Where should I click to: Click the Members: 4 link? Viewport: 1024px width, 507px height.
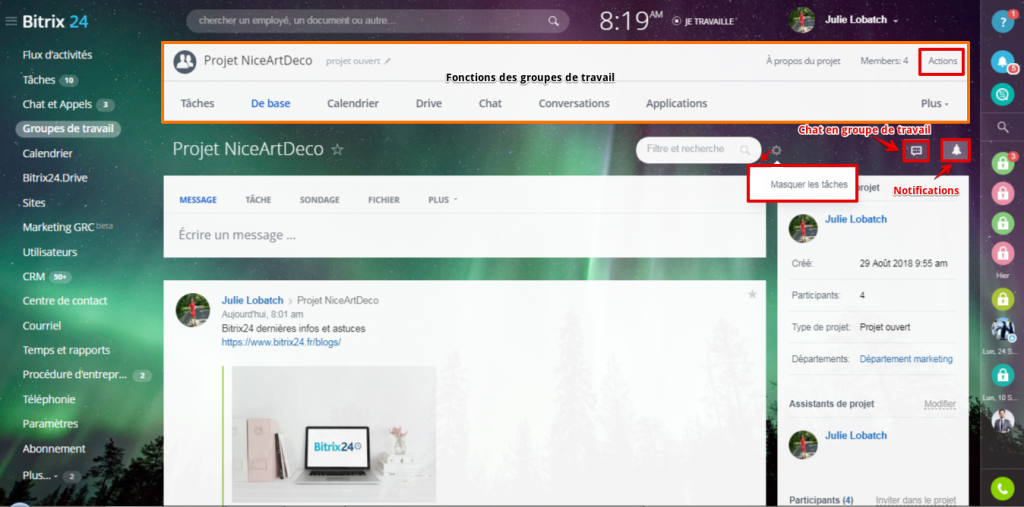pyautogui.click(x=884, y=61)
